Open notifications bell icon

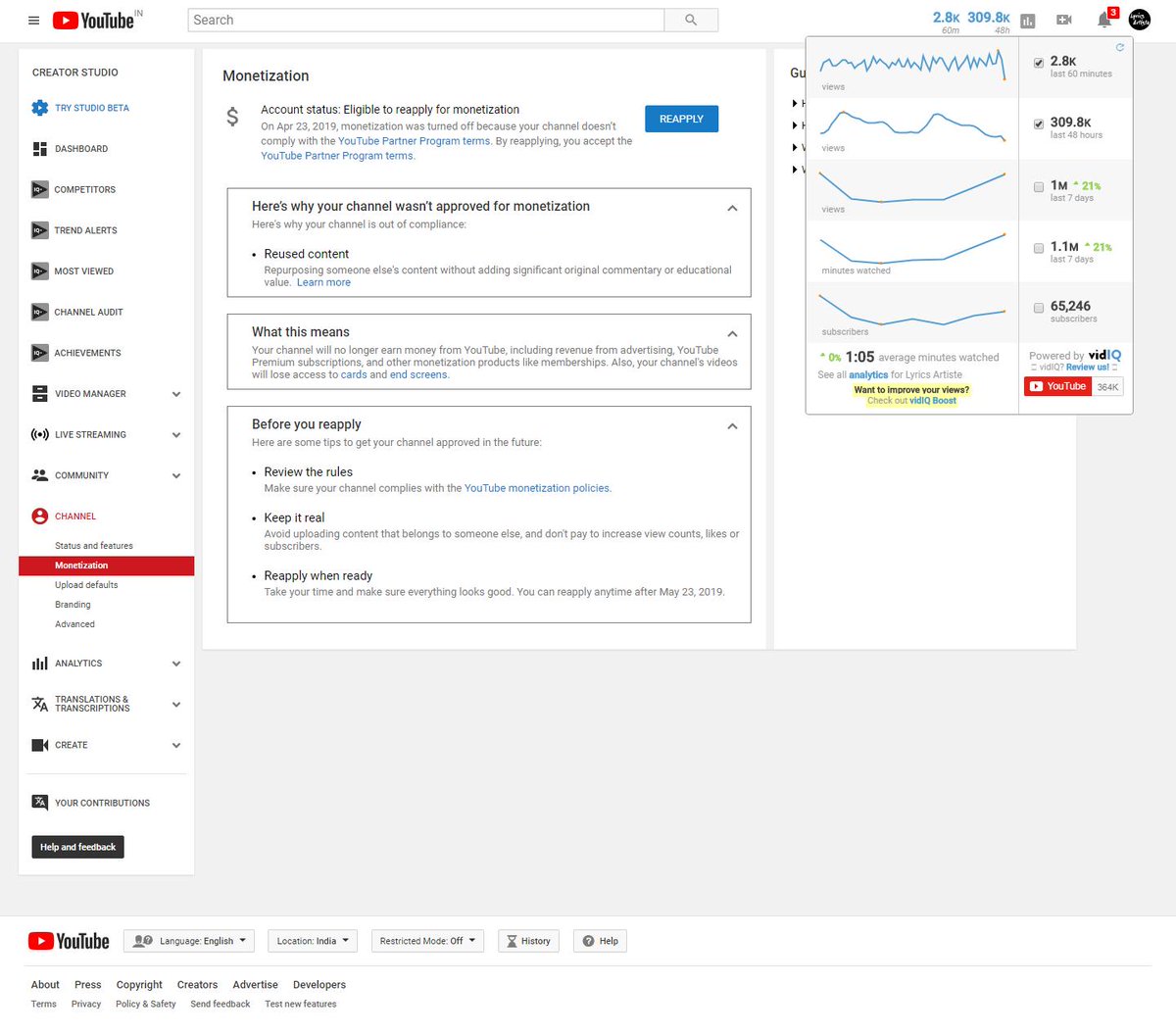coord(1104,20)
